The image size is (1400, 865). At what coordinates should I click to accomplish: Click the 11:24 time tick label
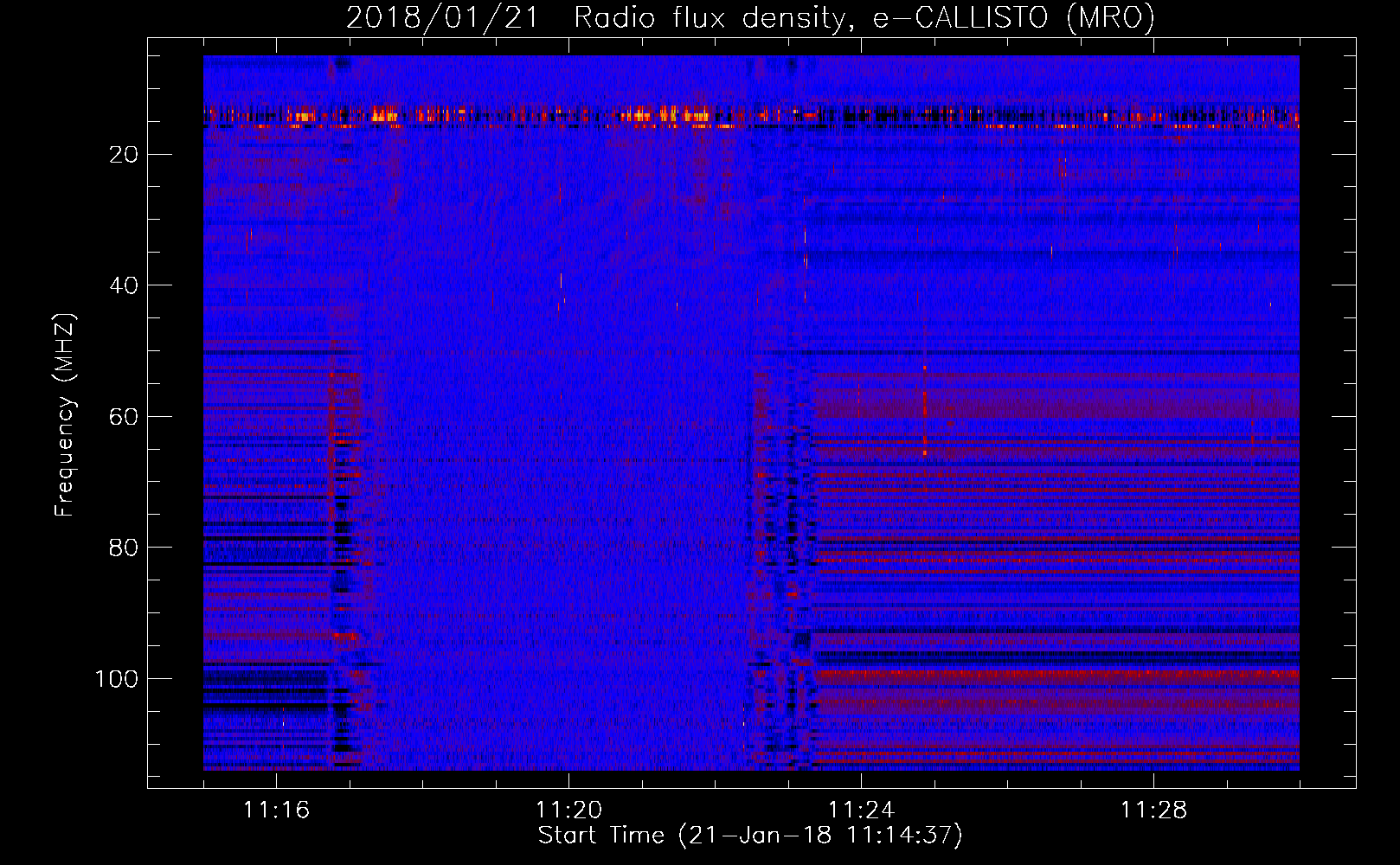pyautogui.click(x=861, y=811)
